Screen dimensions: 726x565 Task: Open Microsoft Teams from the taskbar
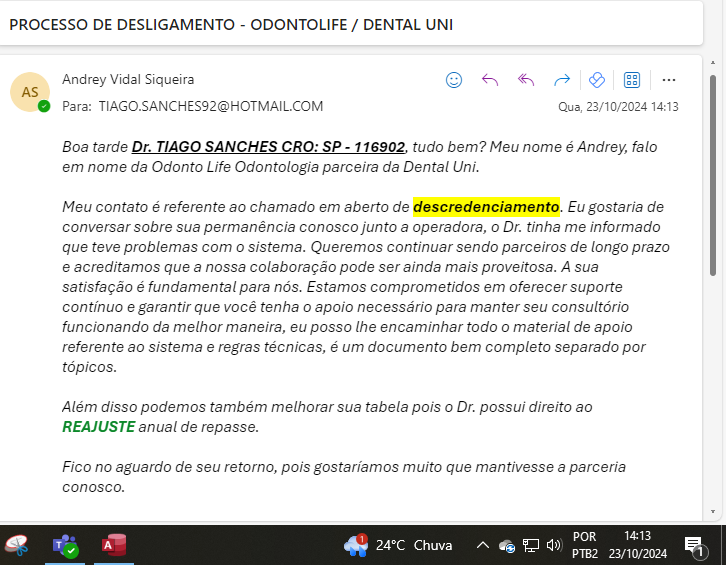[x=65, y=545]
